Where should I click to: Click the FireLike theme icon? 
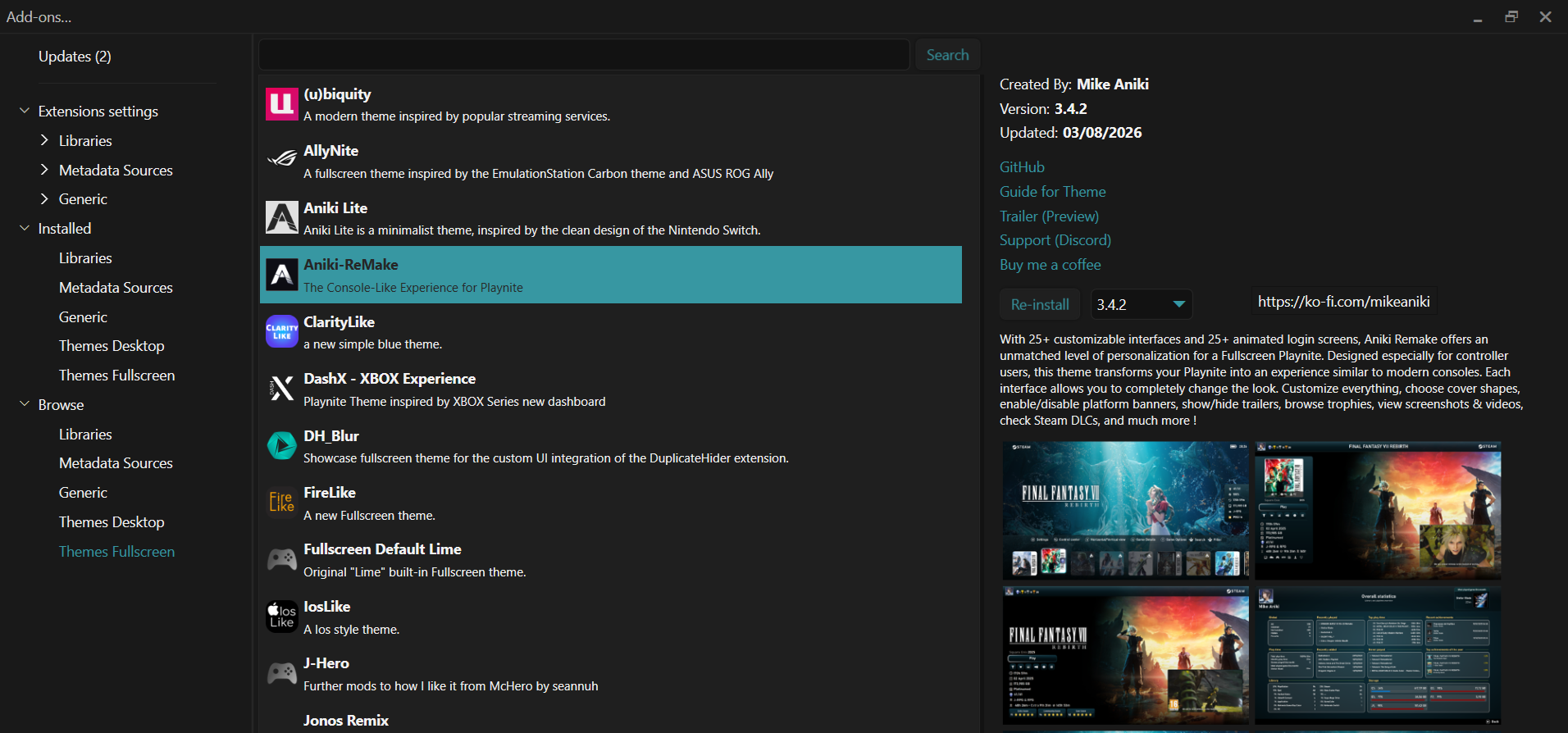pyautogui.click(x=281, y=502)
